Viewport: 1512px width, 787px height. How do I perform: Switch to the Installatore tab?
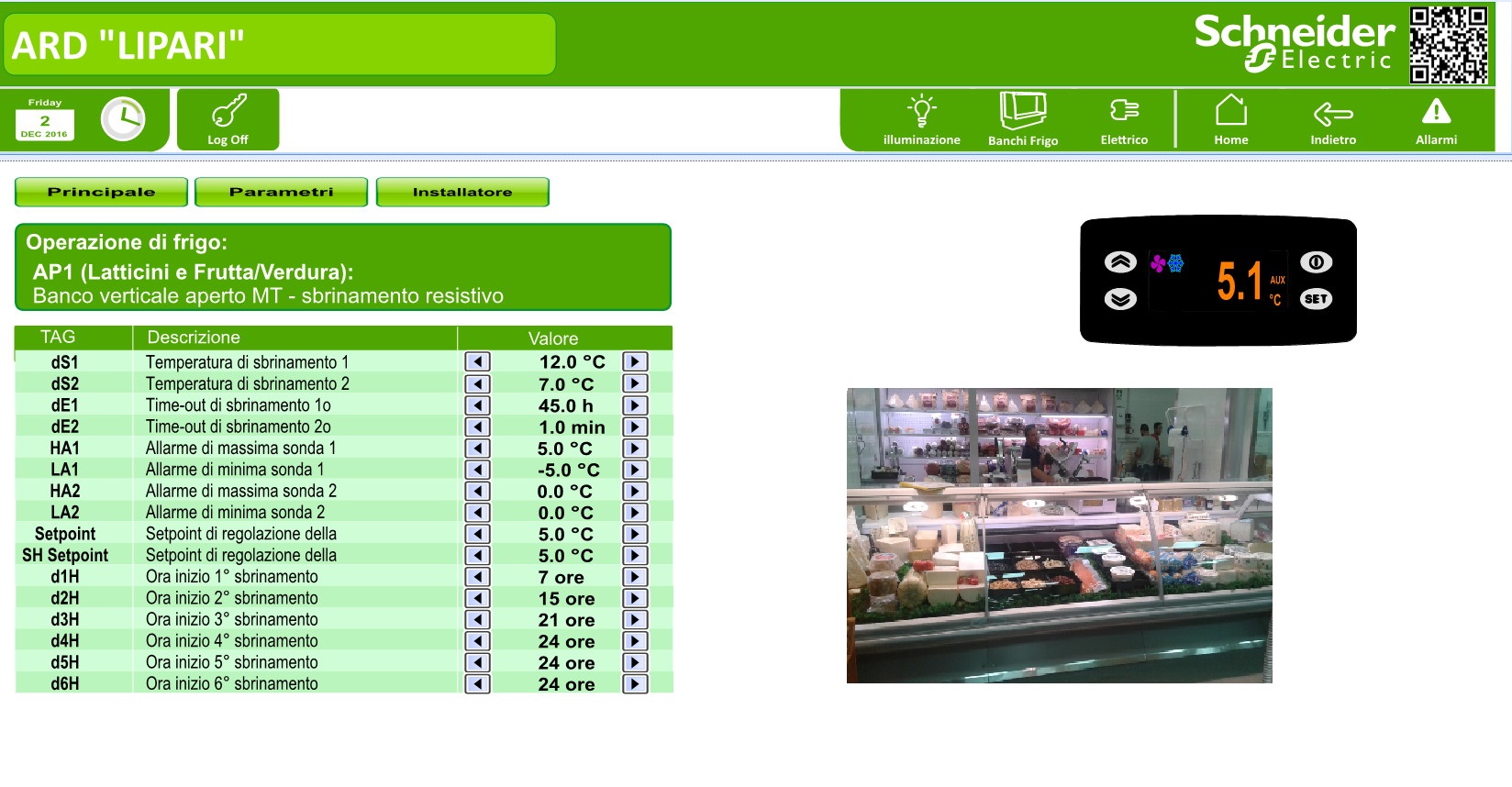pyautogui.click(x=462, y=192)
